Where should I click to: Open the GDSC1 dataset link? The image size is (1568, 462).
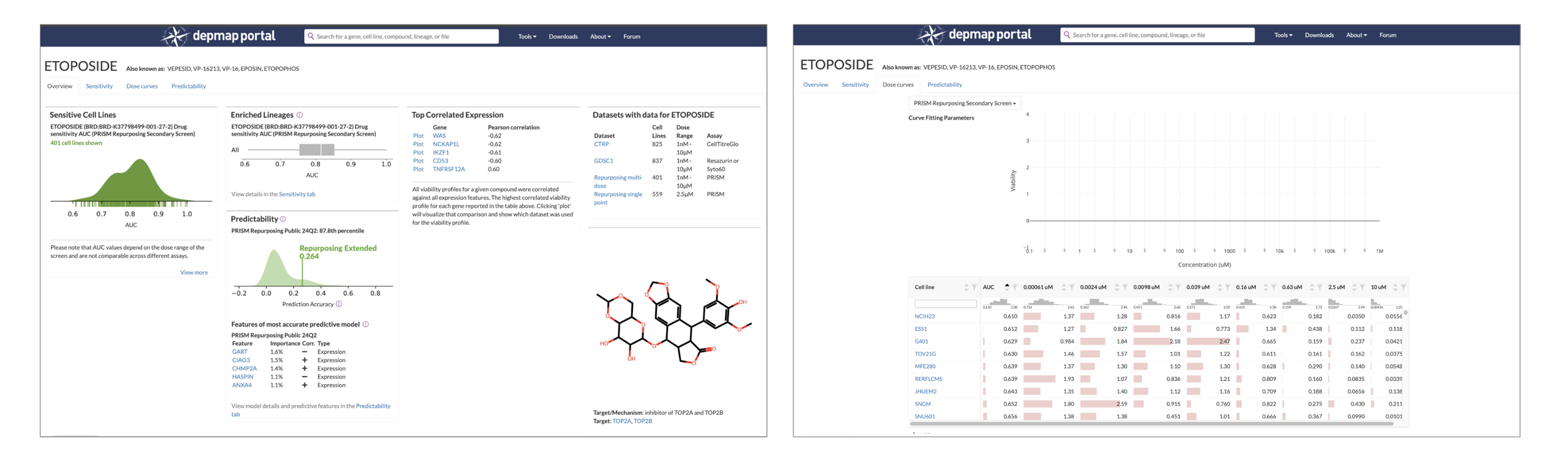coord(603,161)
